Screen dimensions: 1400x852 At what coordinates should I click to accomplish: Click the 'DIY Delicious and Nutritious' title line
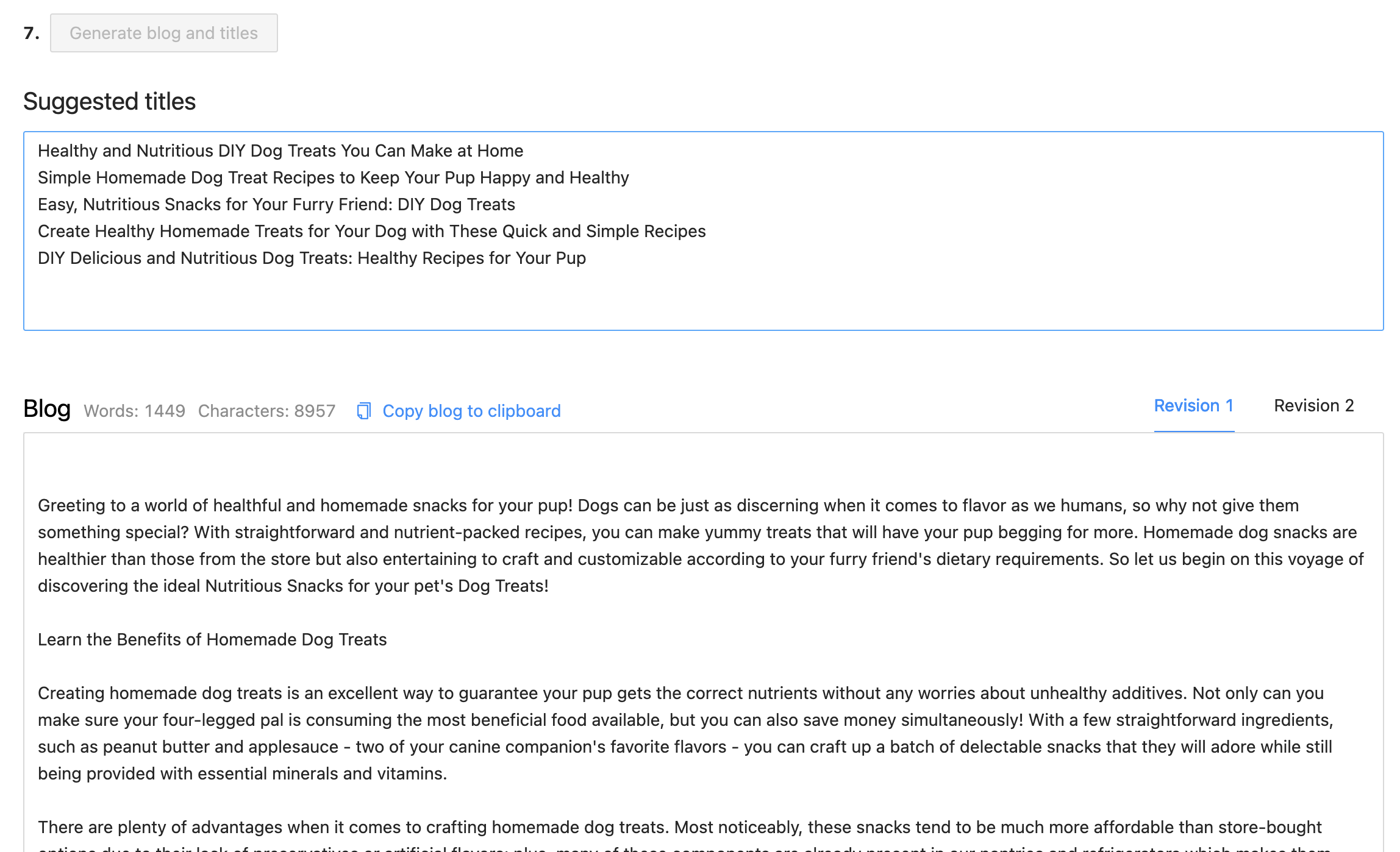pyautogui.click(x=312, y=258)
